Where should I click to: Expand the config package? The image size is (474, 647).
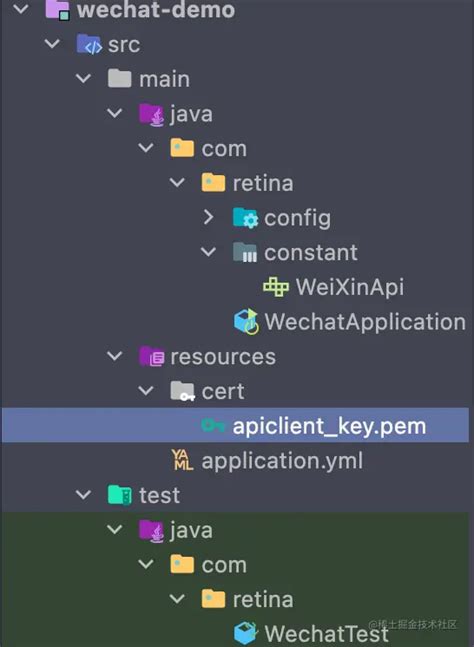208,217
